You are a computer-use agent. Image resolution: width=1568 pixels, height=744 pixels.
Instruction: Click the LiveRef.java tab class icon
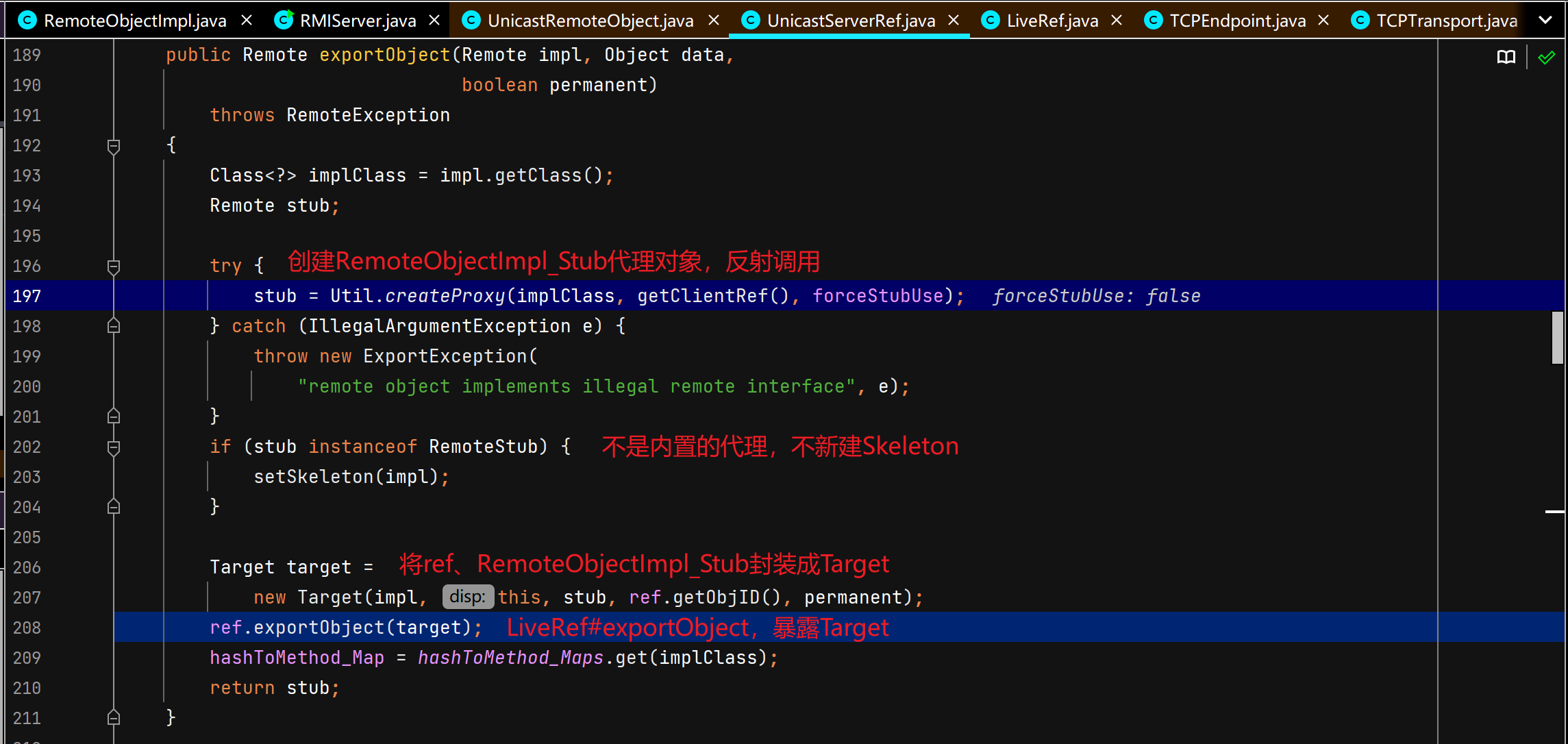(990, 21)
